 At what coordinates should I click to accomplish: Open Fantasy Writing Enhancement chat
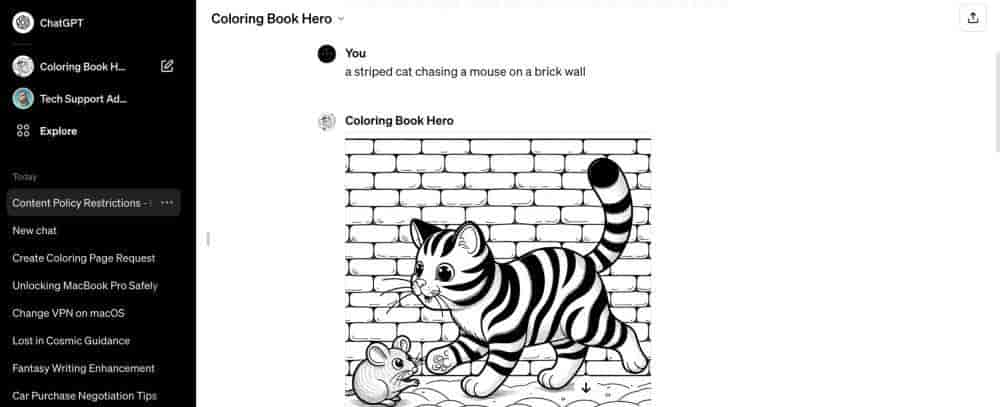[x=84, y=368]
